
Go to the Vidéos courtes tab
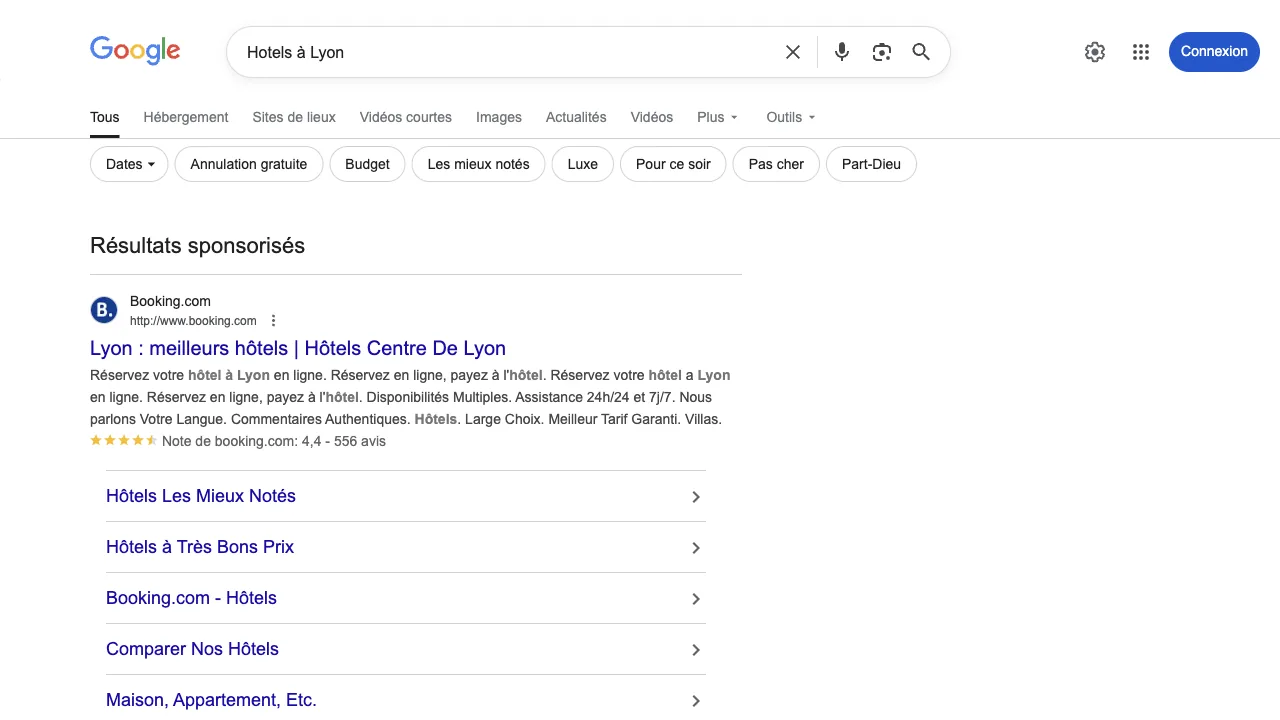click(406, 117)
